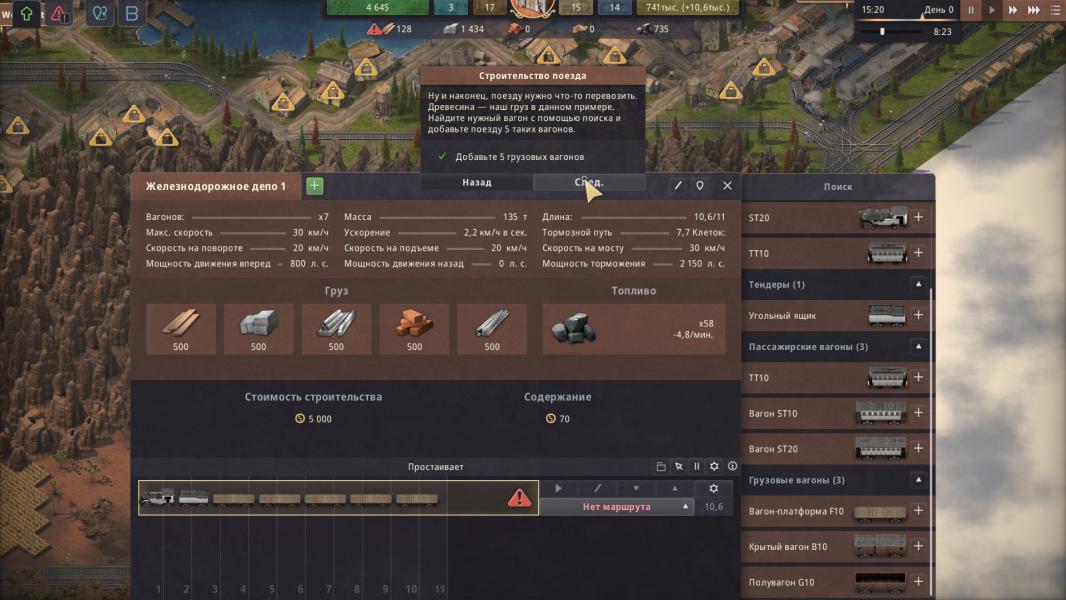Open the Нет маршрута route dropdown
Viewport: 1066px width, 600px height.
click(x=617, y=507)
